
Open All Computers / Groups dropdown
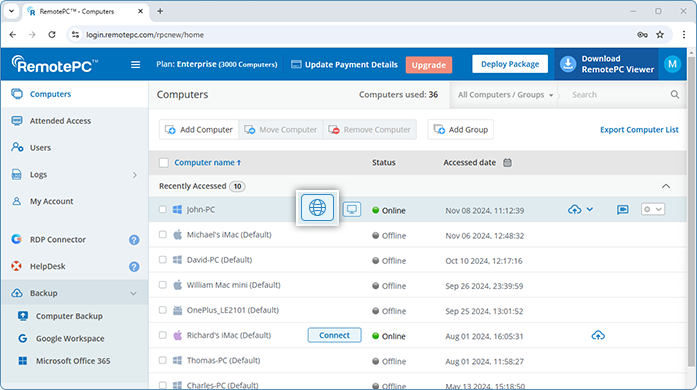505,95
